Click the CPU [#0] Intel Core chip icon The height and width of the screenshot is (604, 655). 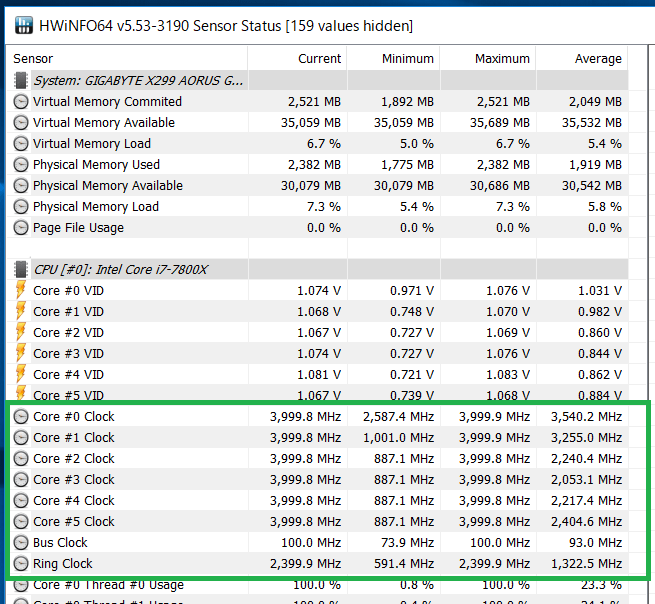point(21,269)
